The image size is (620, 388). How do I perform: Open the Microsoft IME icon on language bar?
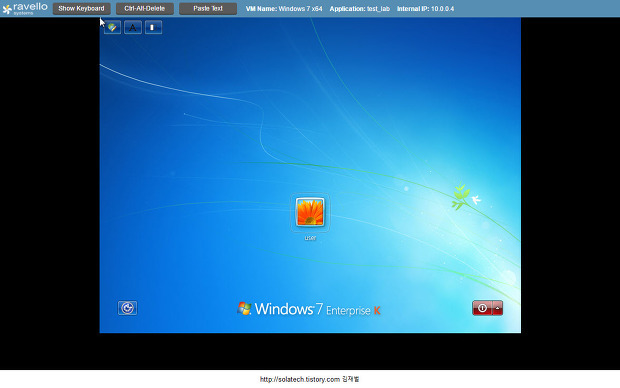[x=112, y=27]
